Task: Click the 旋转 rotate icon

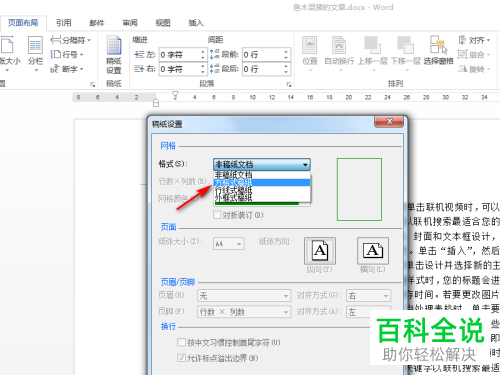Action: pos(474,69)
